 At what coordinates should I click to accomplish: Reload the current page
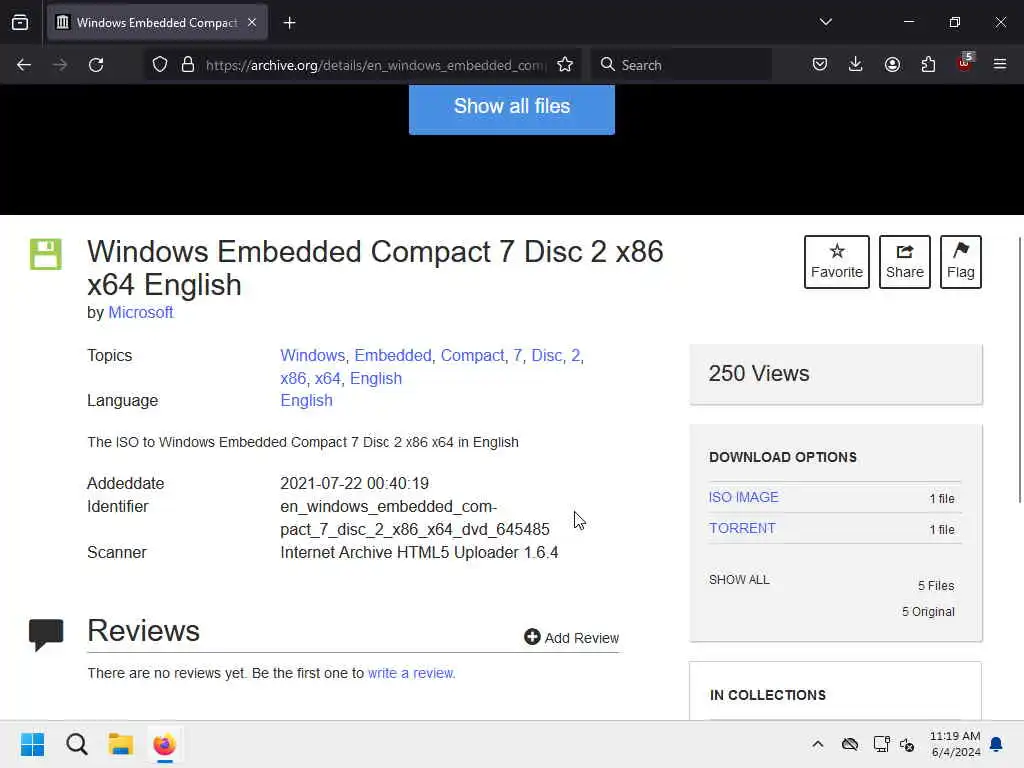[96, 65]
